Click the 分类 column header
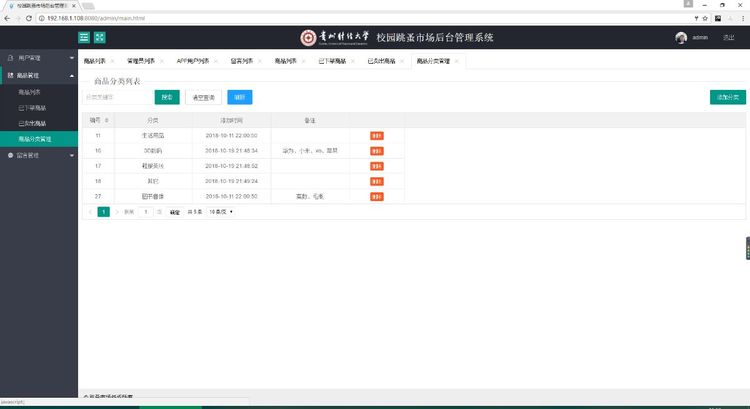Screen dimensions: 750x409 tap(153, 121)
